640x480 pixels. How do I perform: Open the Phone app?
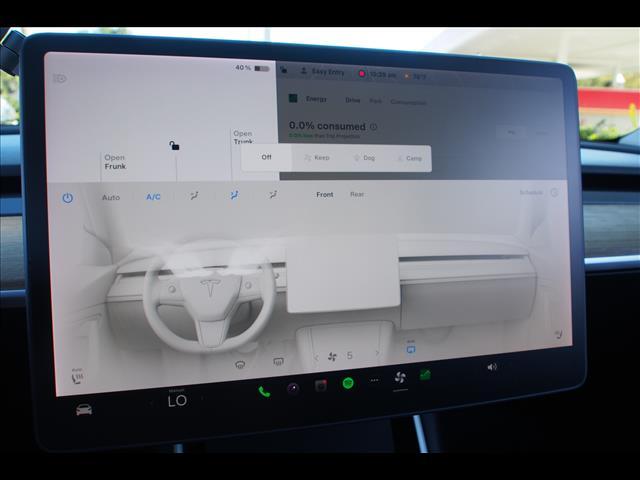coord(264,392)
